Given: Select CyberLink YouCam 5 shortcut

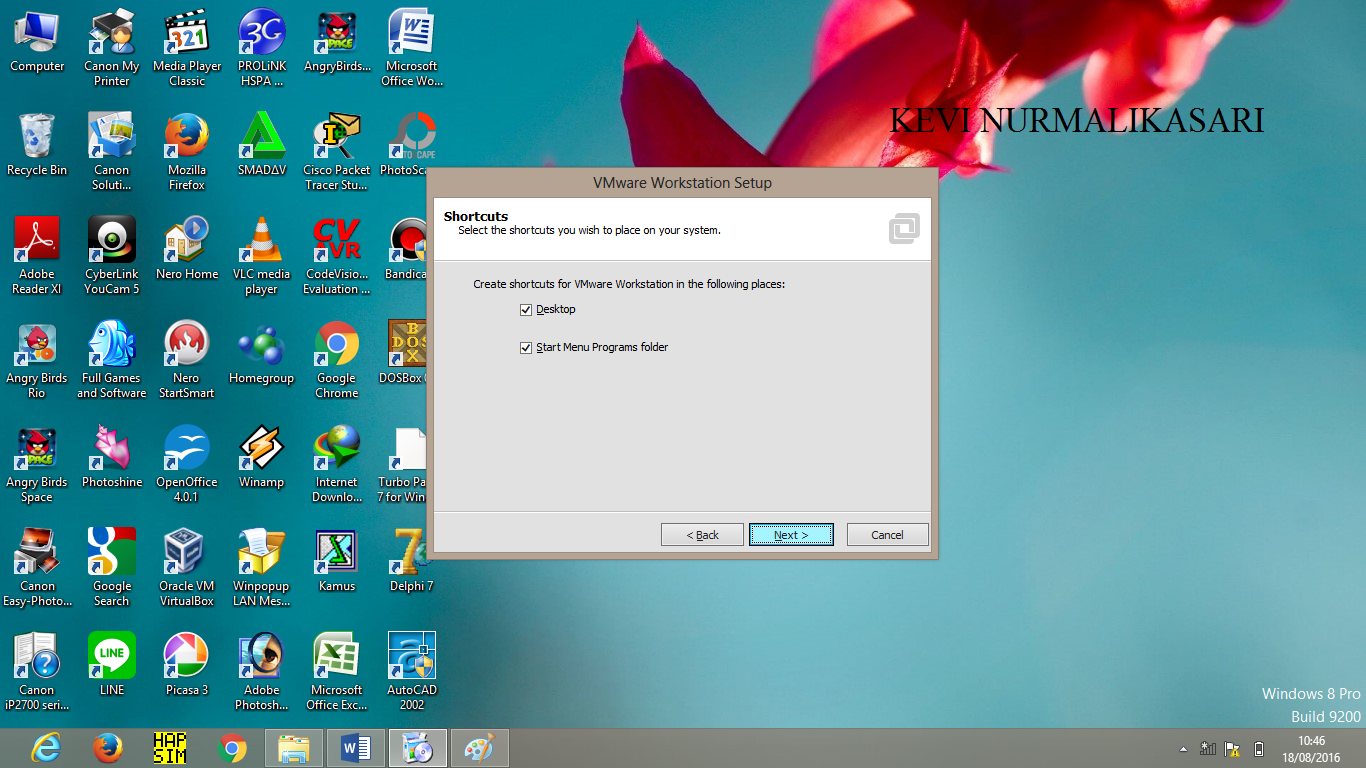Looking at the screenshot, I should 112,256.
